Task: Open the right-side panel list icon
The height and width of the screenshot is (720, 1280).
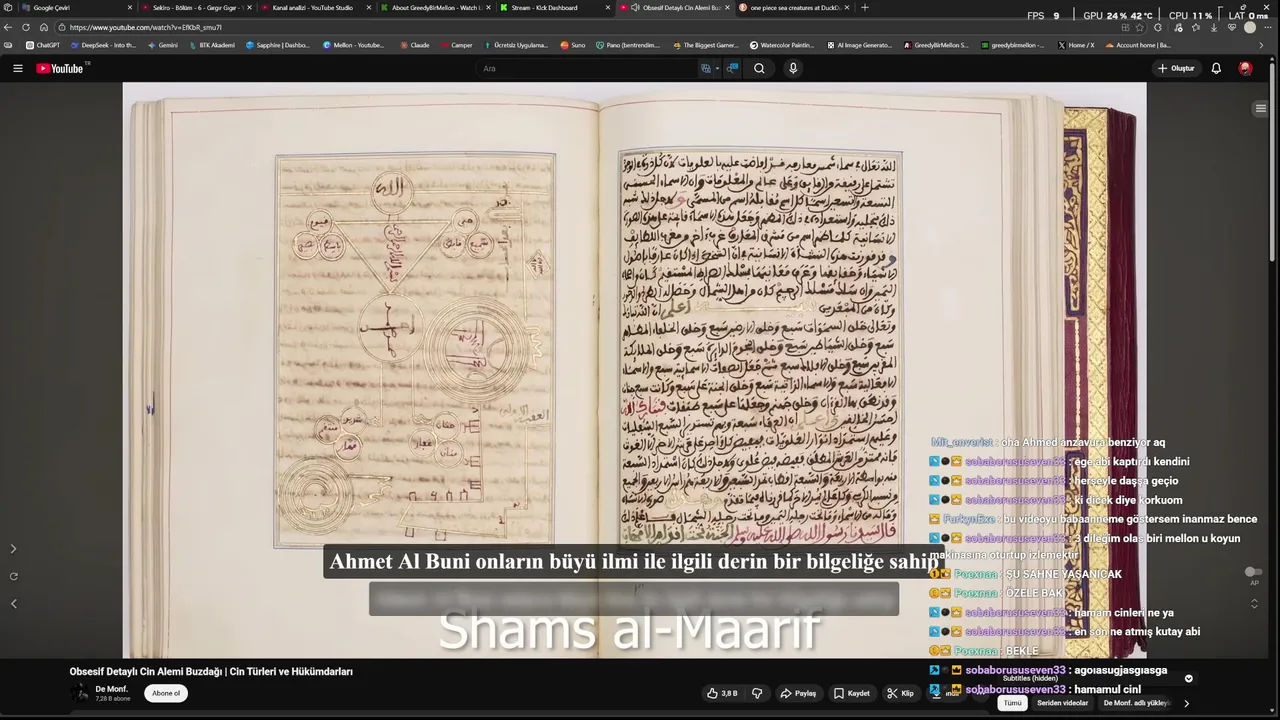Action: (x=1260, y=108)
